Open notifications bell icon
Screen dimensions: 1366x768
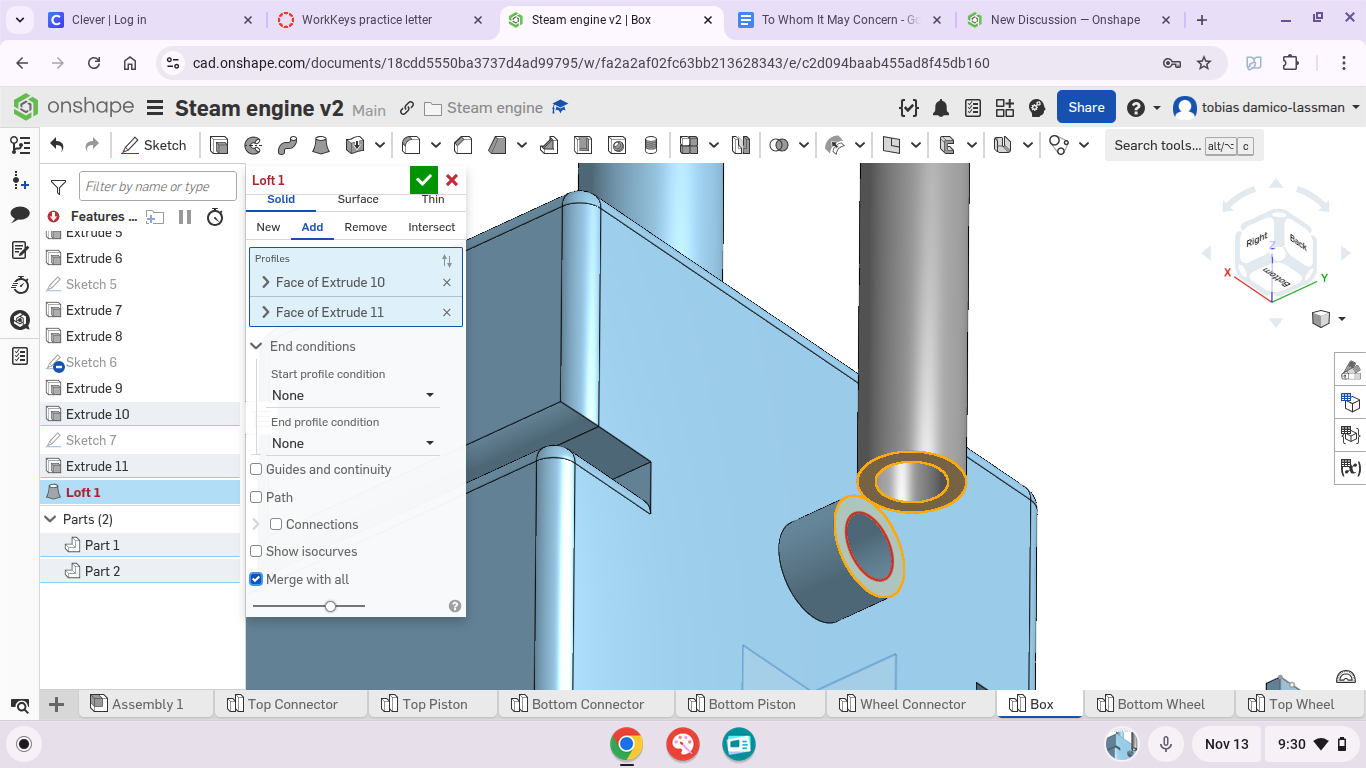pyautogui.click(x=941, y=108)
